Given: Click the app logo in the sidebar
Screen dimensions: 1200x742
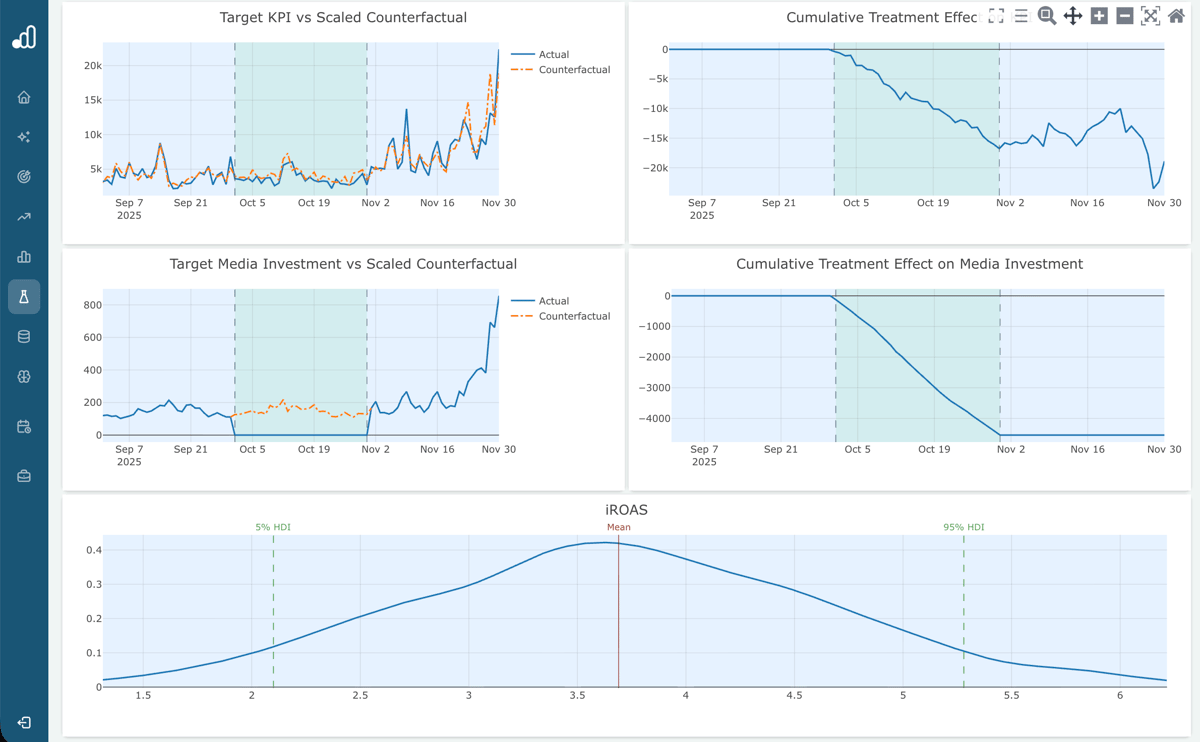Looking at the screenshot, I should pyautogui.click(x=24, y=37).
